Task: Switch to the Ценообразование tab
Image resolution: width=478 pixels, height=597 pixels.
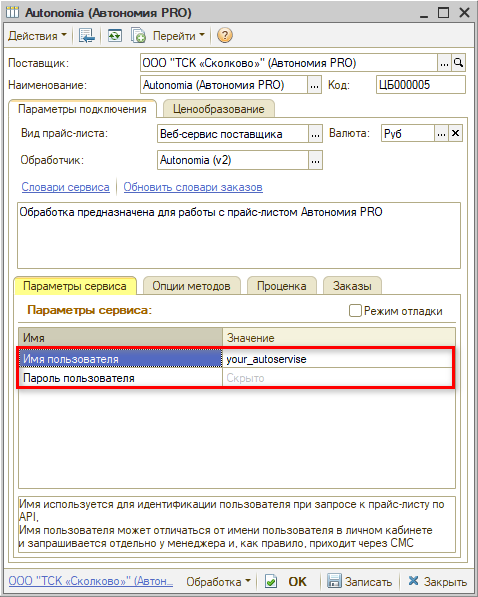Action: 219,109
